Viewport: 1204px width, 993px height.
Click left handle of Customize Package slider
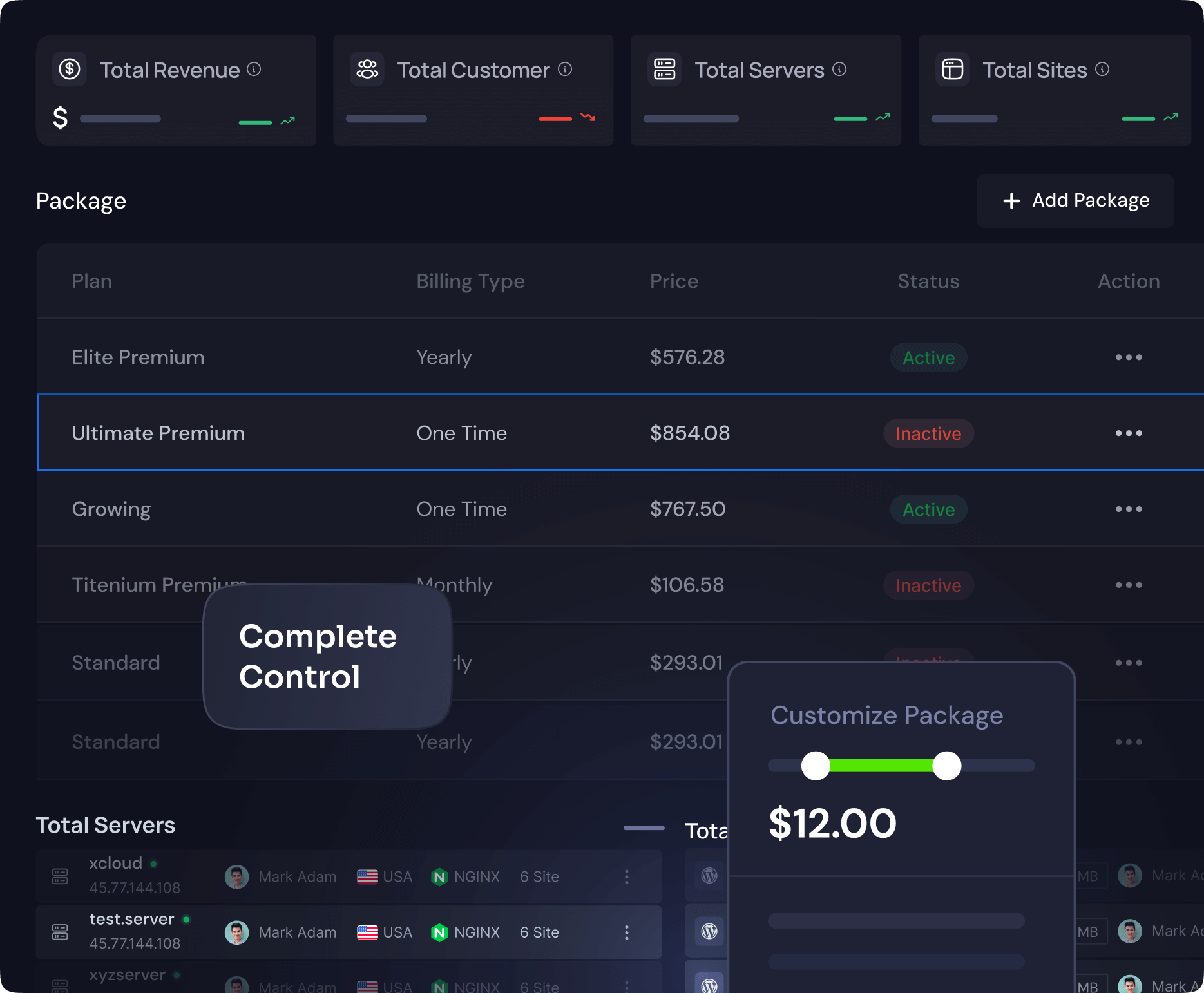click(816, 766)
